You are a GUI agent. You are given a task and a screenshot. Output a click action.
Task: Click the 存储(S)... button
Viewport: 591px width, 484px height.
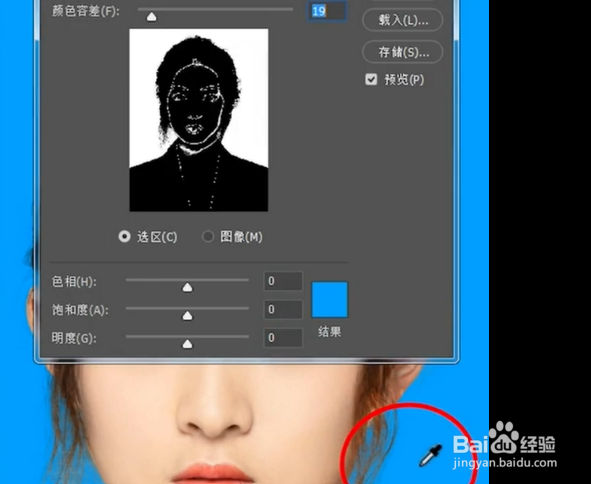[x=403, y=52]
